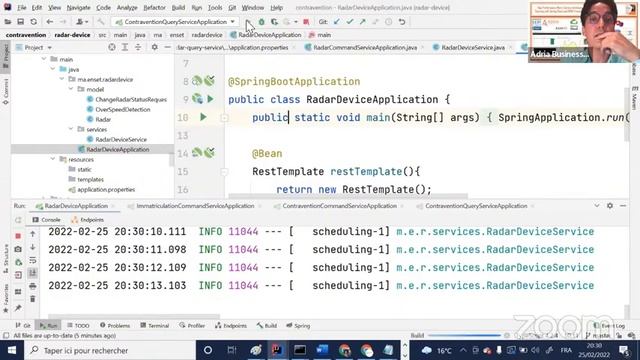Click the camera thread dump icon
The width and height of the screenshot is (640, 360).
18,249
